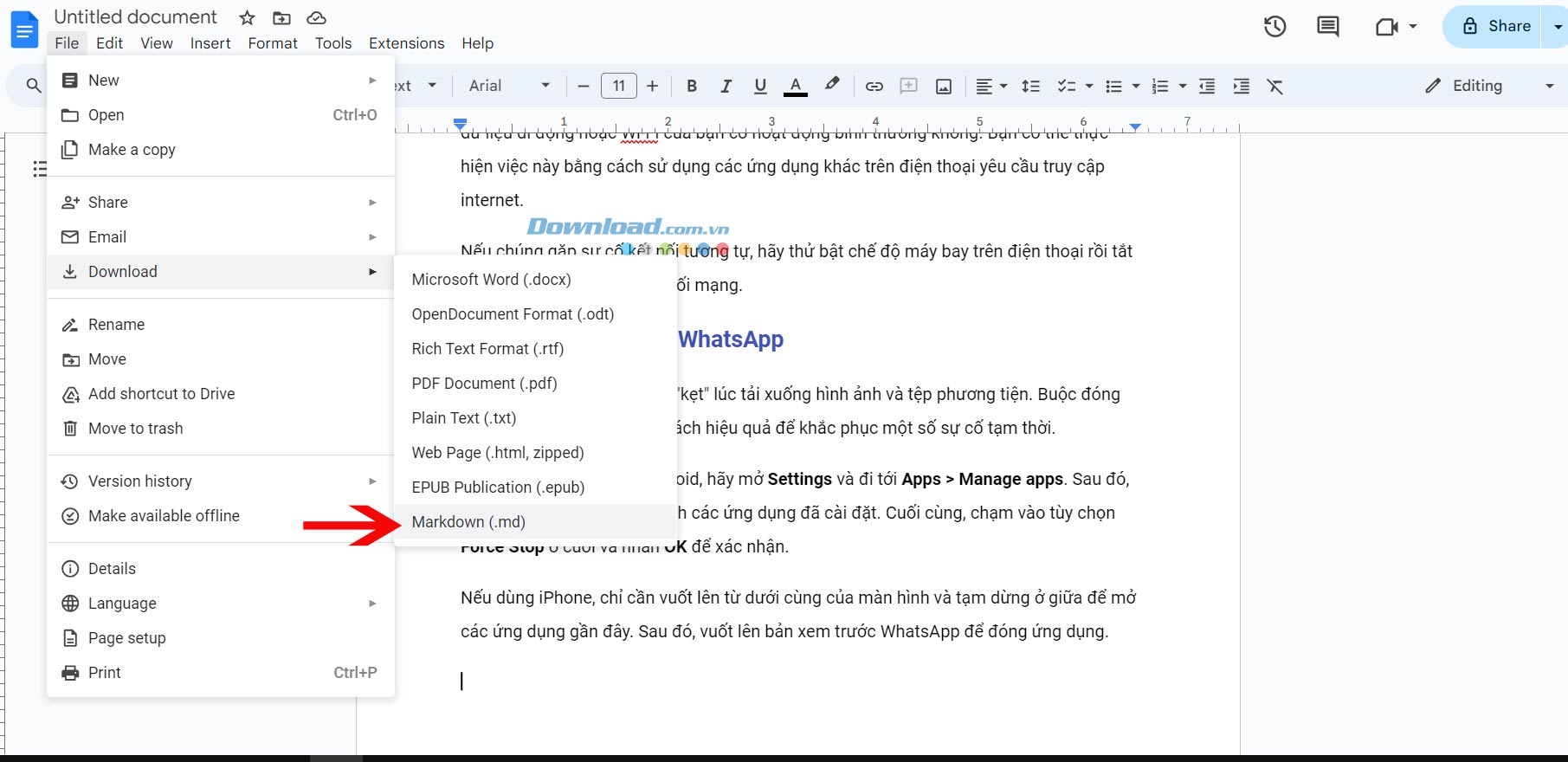The width and height of the screenshot is (1568, 762).
Task: Open the text color picker
Action: (795, 86)
